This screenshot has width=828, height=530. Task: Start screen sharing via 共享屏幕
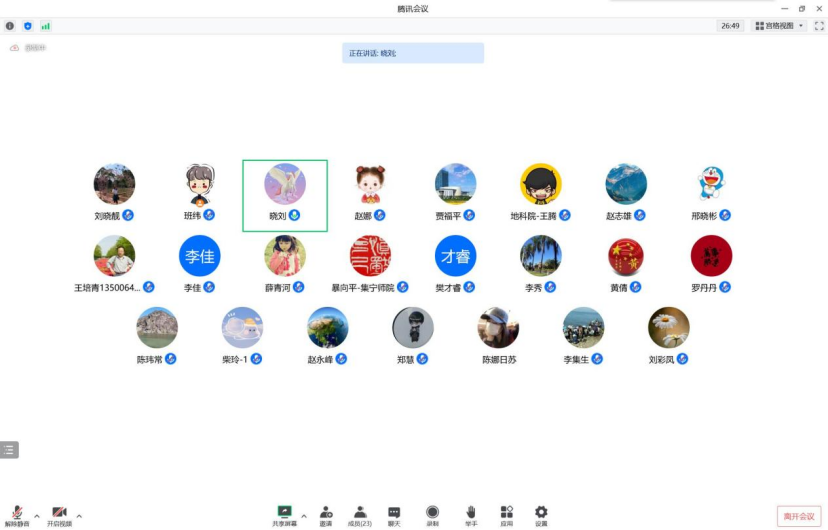(285, 514)
